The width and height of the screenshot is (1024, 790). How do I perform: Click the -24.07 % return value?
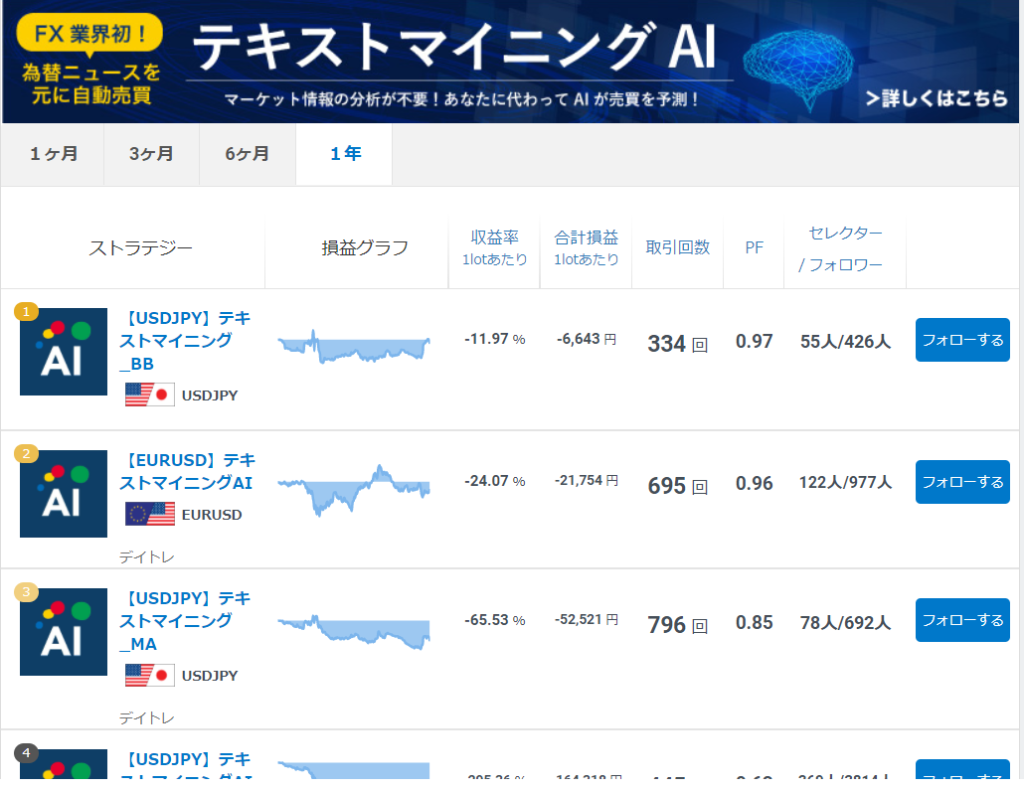(x=494, y=481)
